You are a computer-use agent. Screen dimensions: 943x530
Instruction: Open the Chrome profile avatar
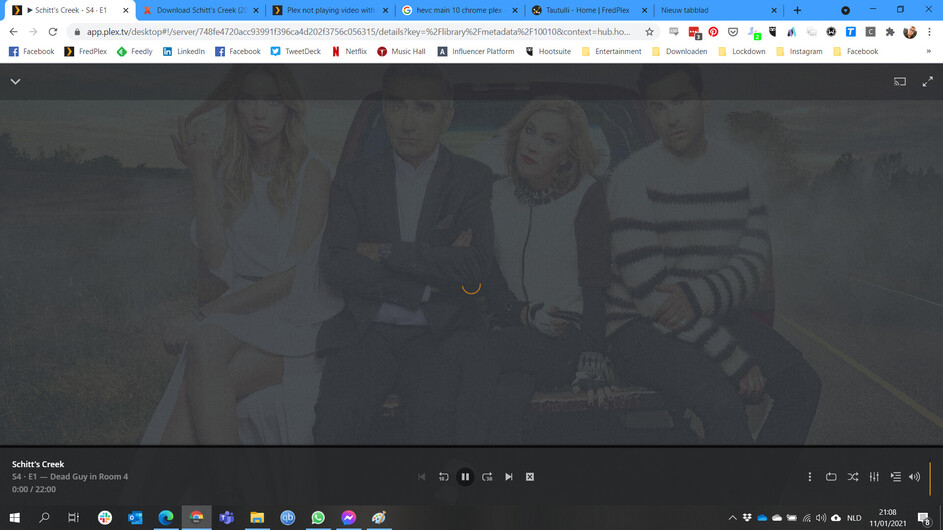pos(910,32)
